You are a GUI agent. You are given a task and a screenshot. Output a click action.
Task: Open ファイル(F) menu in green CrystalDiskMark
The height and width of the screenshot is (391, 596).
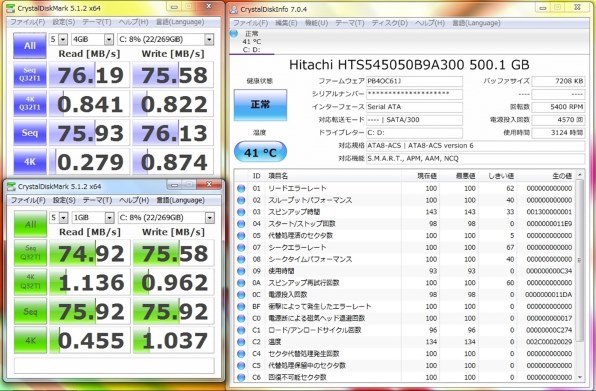click(x=28, y=200)
